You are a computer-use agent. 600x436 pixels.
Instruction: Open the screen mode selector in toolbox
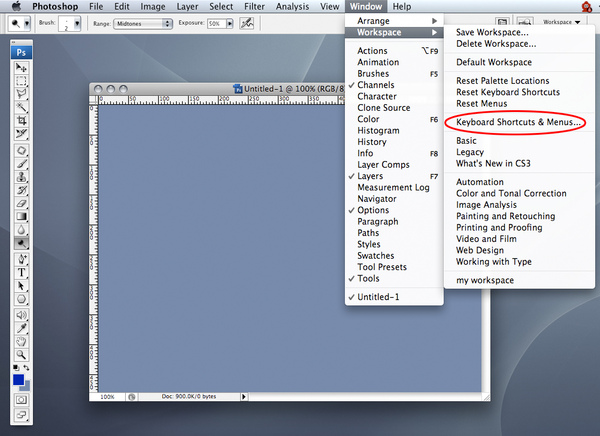pyautogui.click(x=21, y=414)
